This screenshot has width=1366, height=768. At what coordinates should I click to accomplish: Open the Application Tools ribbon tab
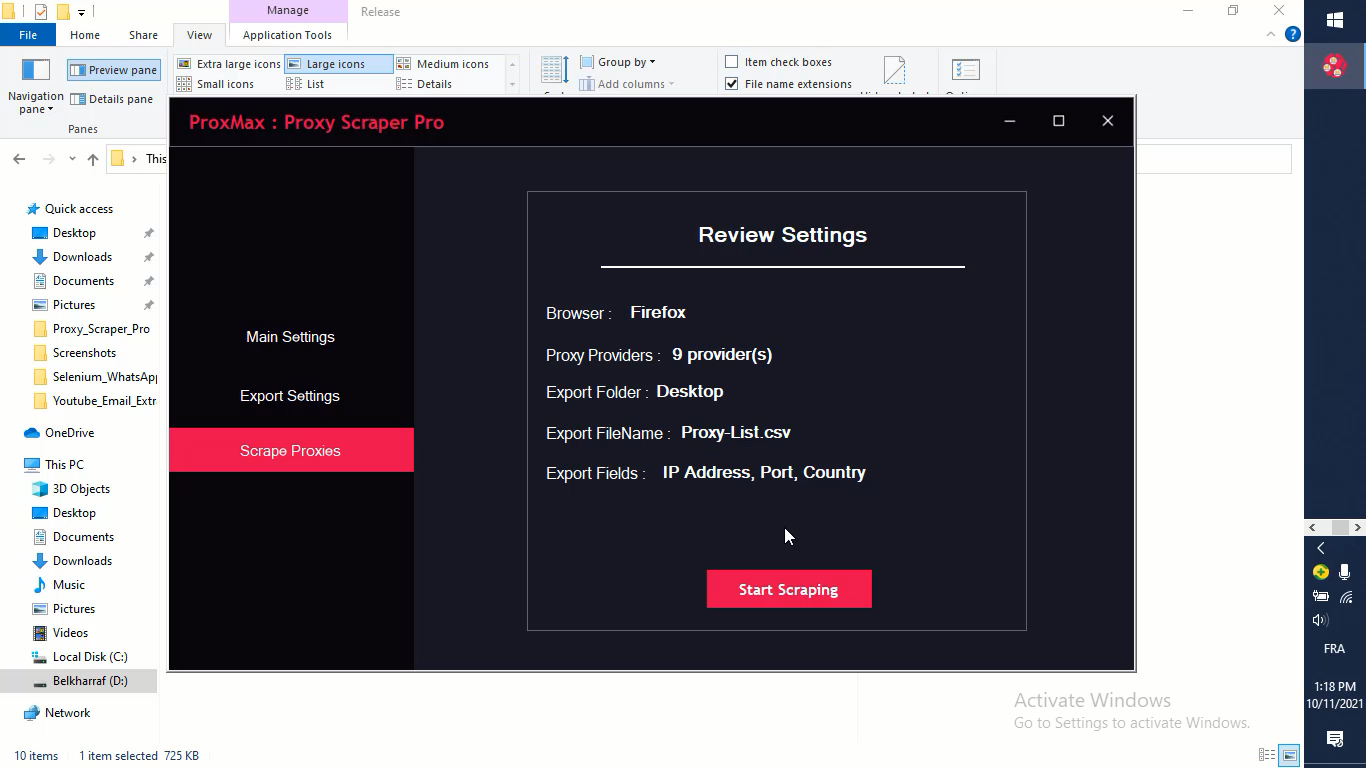[287, 35]
